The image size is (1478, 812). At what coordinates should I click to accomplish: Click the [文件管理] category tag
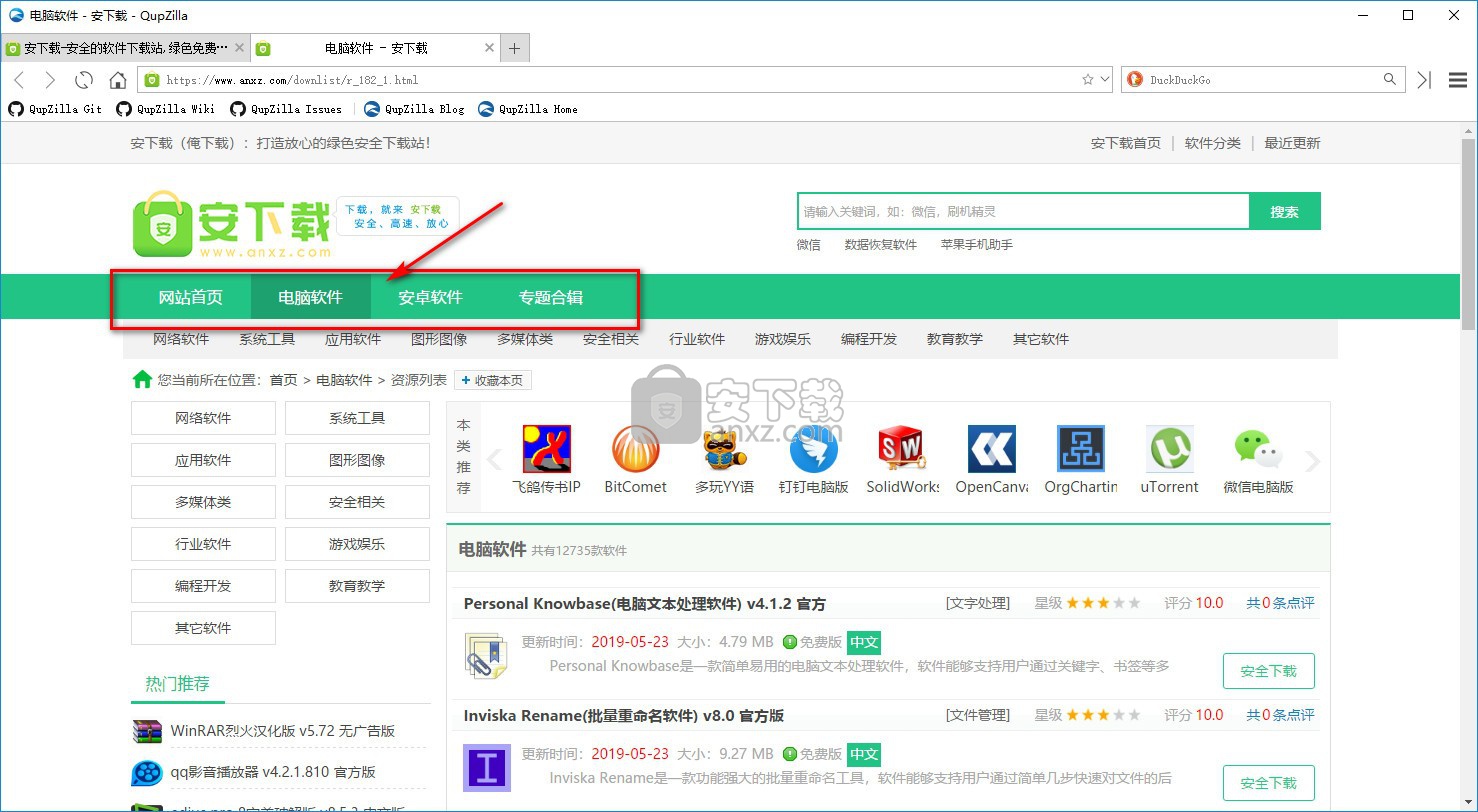[978, 715]
